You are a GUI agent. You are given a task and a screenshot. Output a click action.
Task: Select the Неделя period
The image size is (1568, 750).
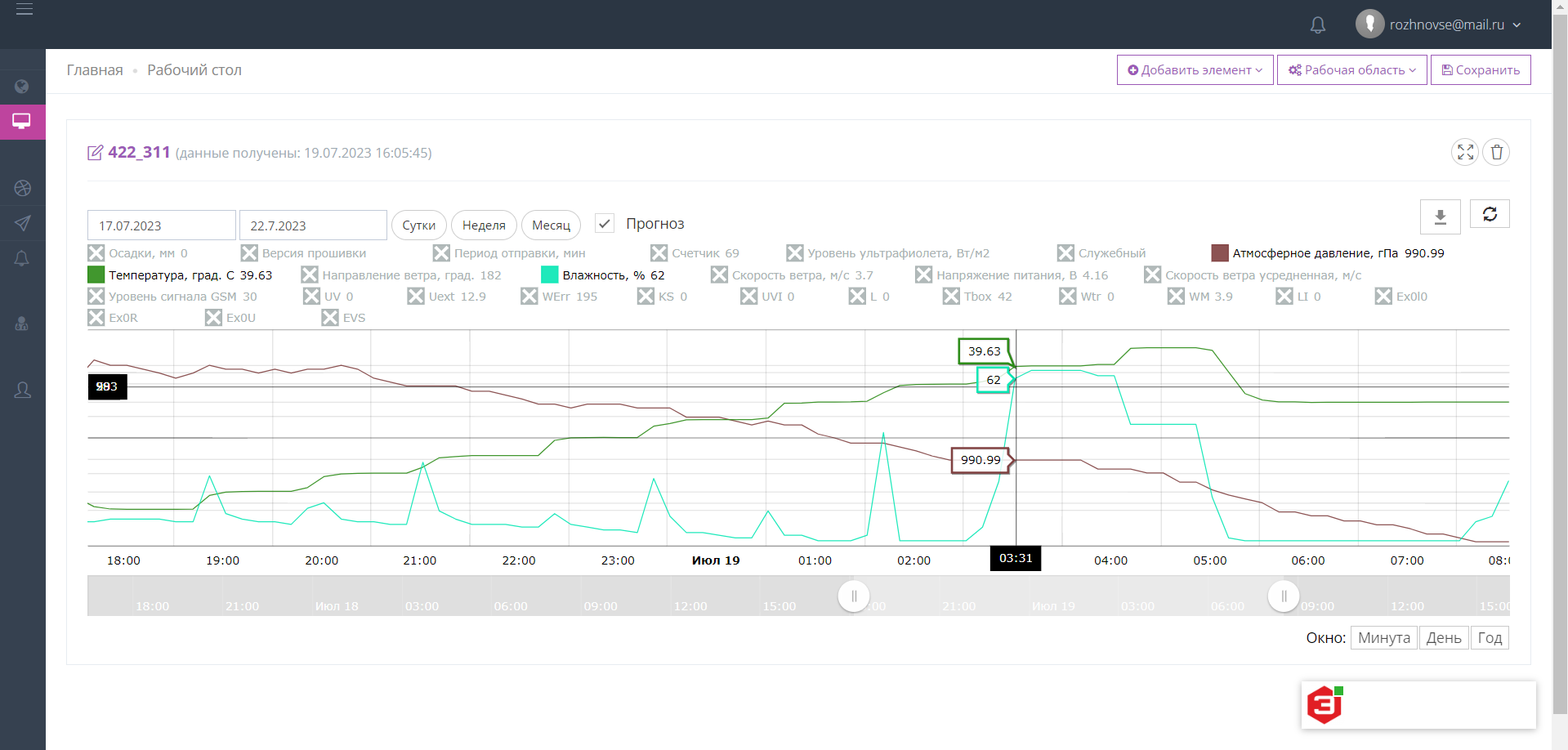(484, 225)
